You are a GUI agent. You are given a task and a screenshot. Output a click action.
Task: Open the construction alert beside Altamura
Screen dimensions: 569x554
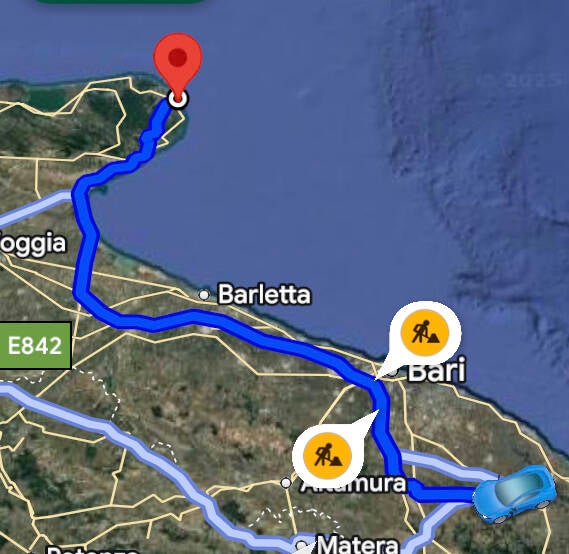click(x=327, y=456)
